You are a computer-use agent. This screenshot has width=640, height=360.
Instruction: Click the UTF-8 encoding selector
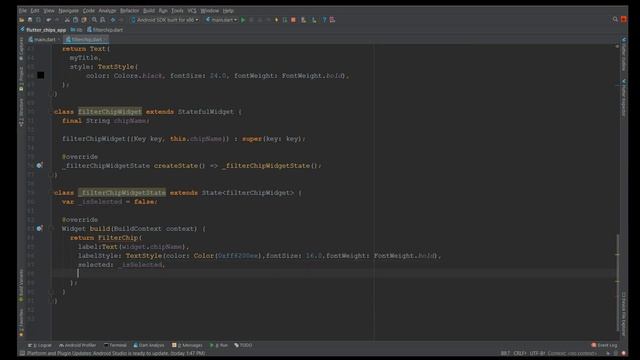coord(537,353)
